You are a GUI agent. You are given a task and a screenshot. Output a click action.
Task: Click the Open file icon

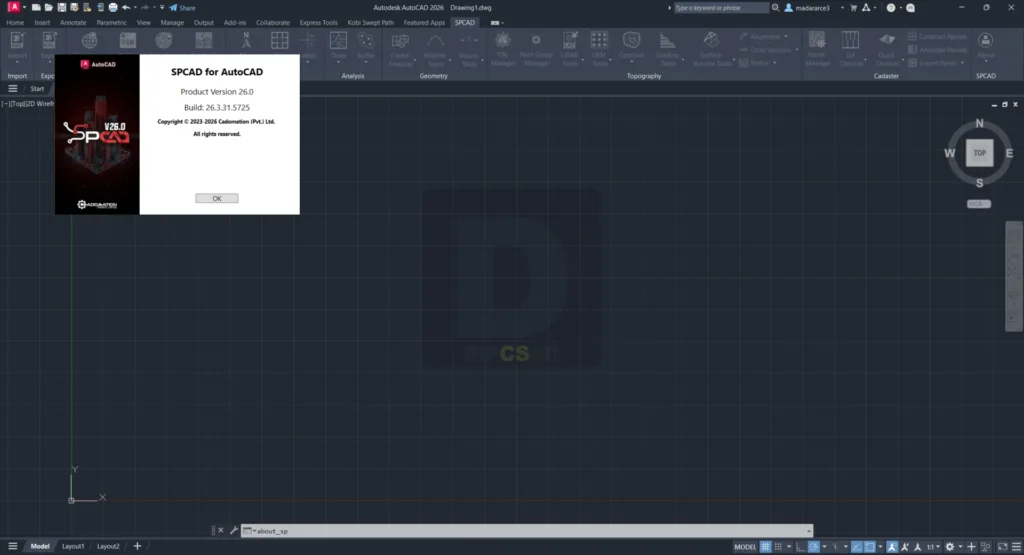(x=48, y=8)
